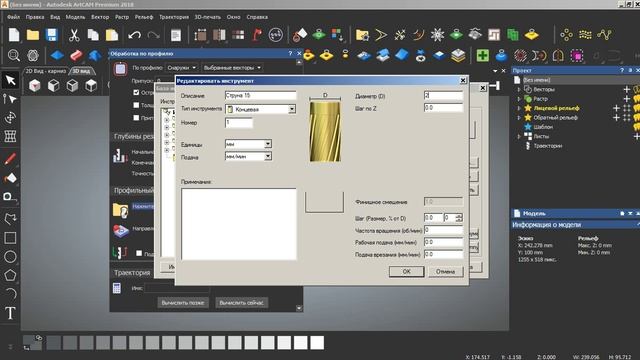Redo the last undone action
The width and height of the screenshot is (640, 360).
coord(153,35)
